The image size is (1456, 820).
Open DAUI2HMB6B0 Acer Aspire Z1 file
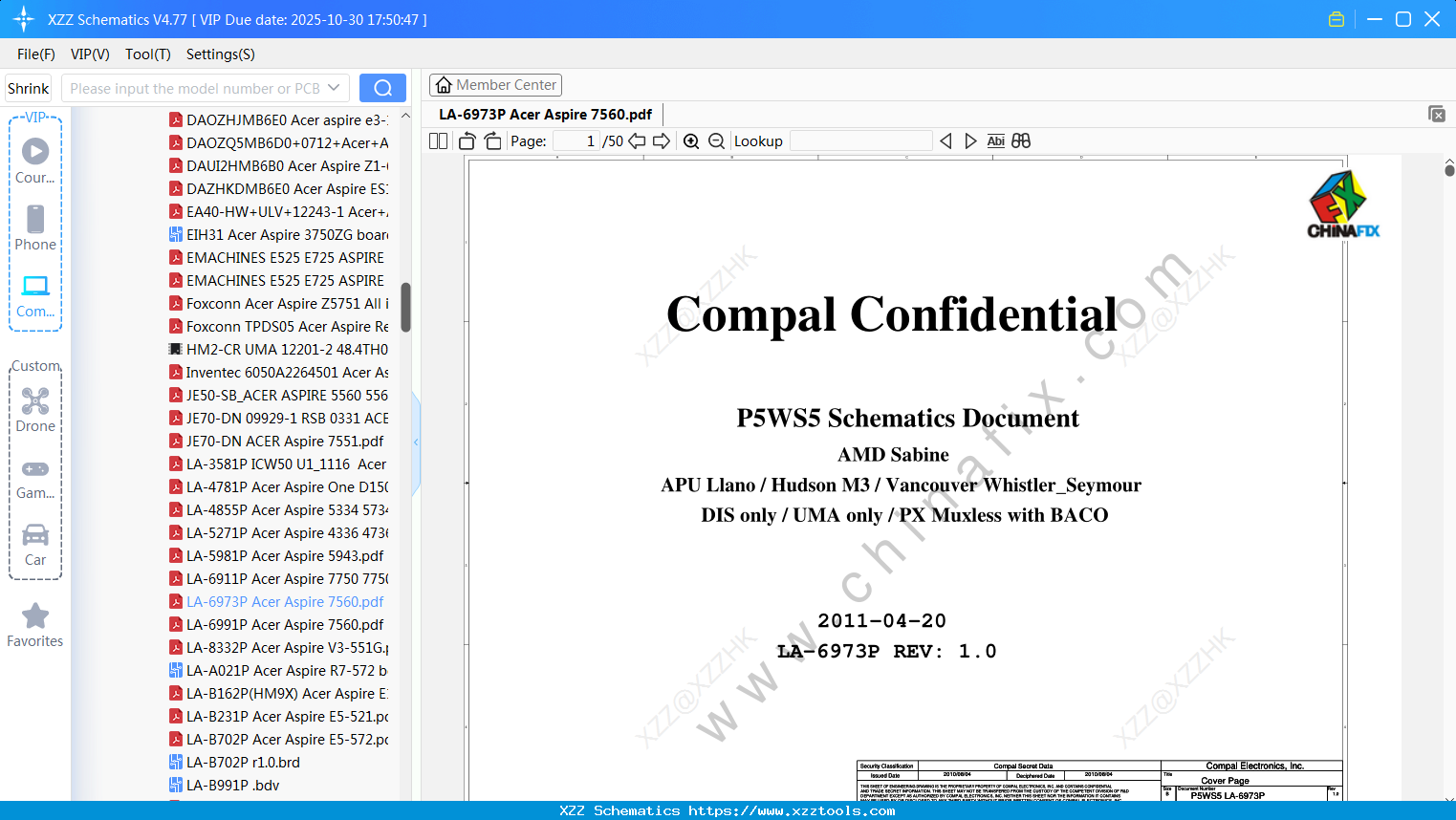click(279, 166)
